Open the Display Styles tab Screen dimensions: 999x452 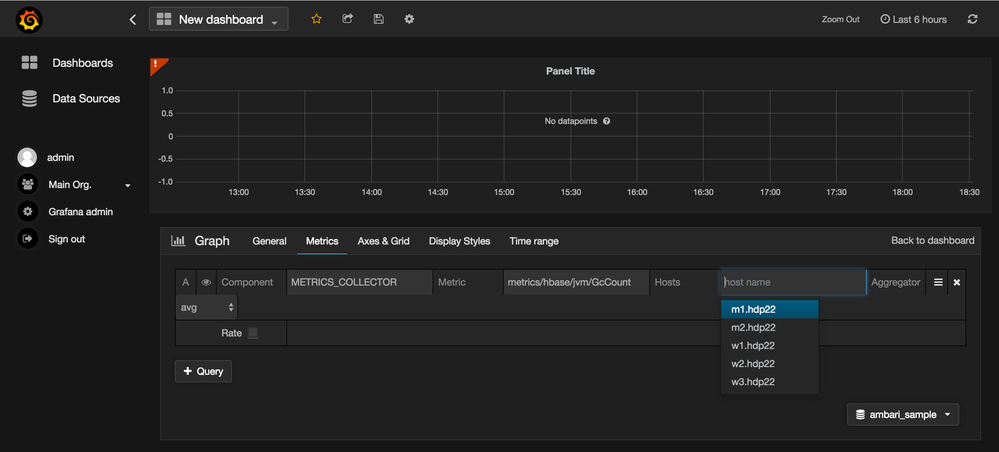pos(459,241)
